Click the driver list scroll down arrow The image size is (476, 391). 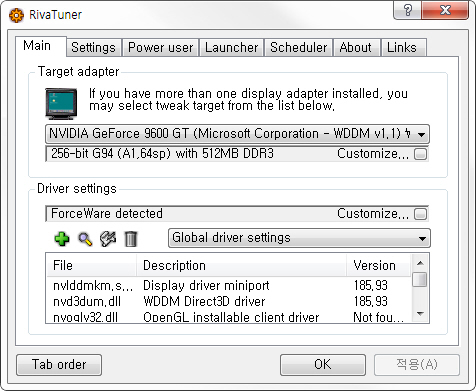pos(420,314)
